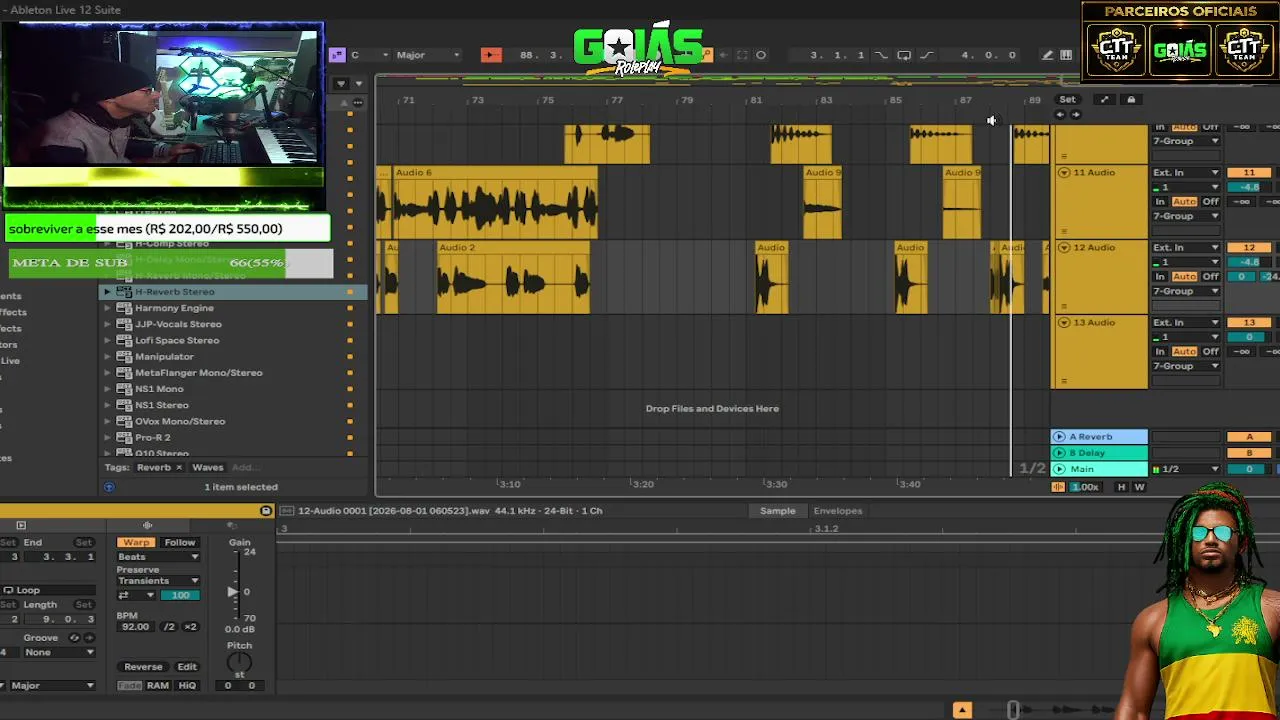Jump to previous locator arrow
Image resolution: width=1280 pixels, height=720 pixels.
[1060, 114]
